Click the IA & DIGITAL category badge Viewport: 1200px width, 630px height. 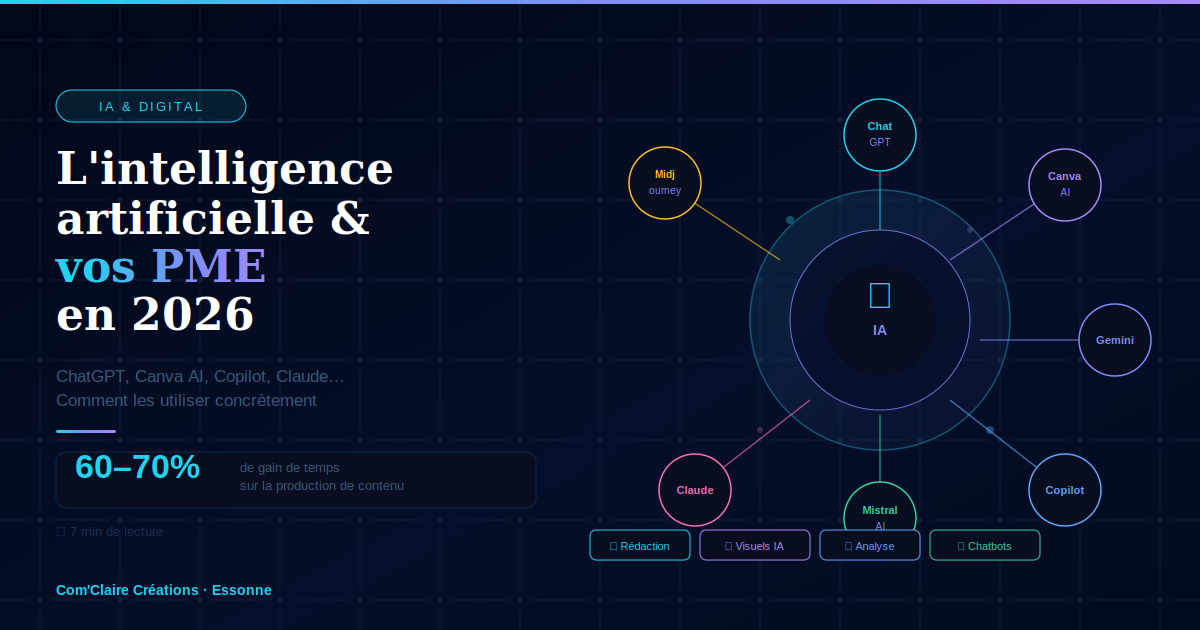(151, 106)
